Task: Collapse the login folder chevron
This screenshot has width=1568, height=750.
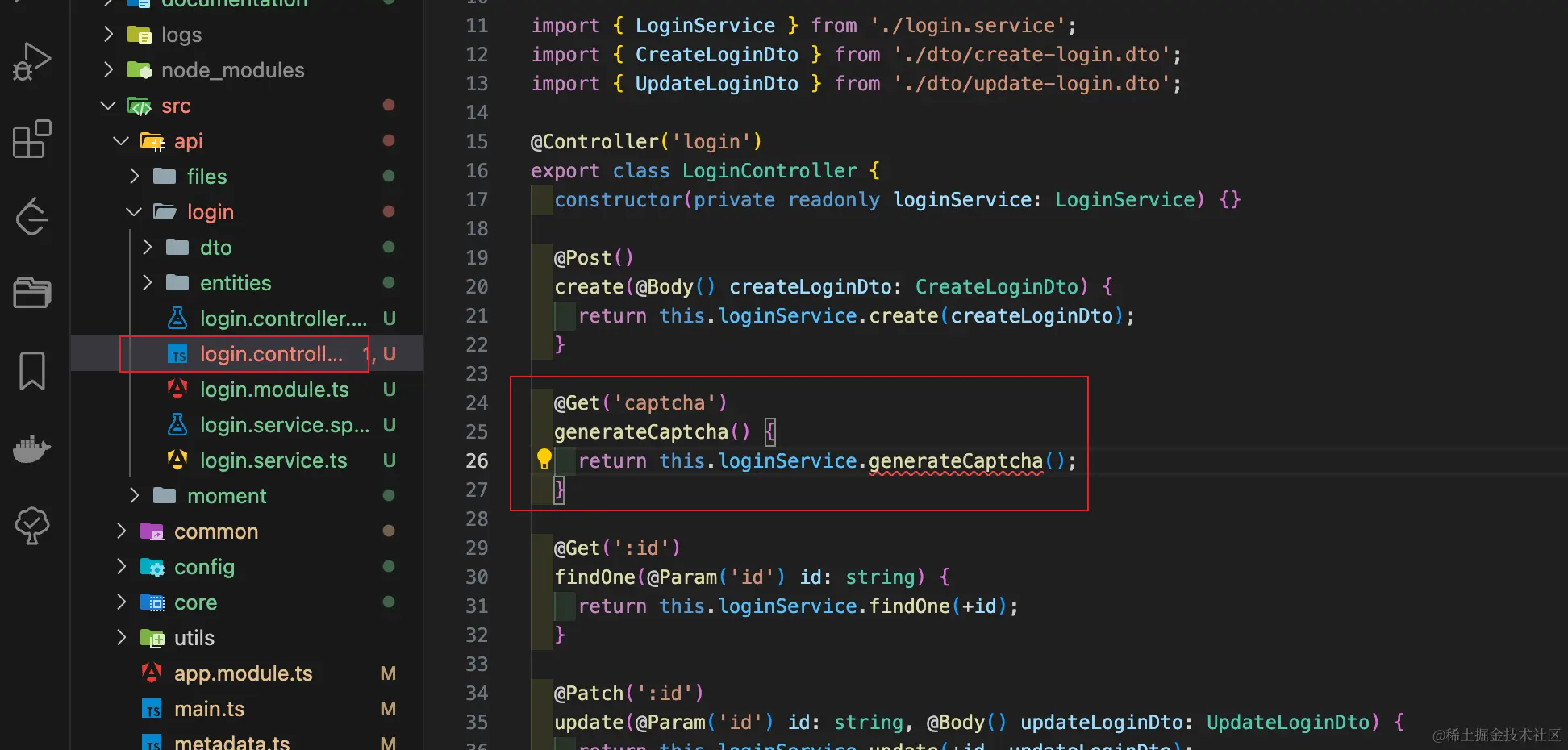Action: [x=134, y=211]
